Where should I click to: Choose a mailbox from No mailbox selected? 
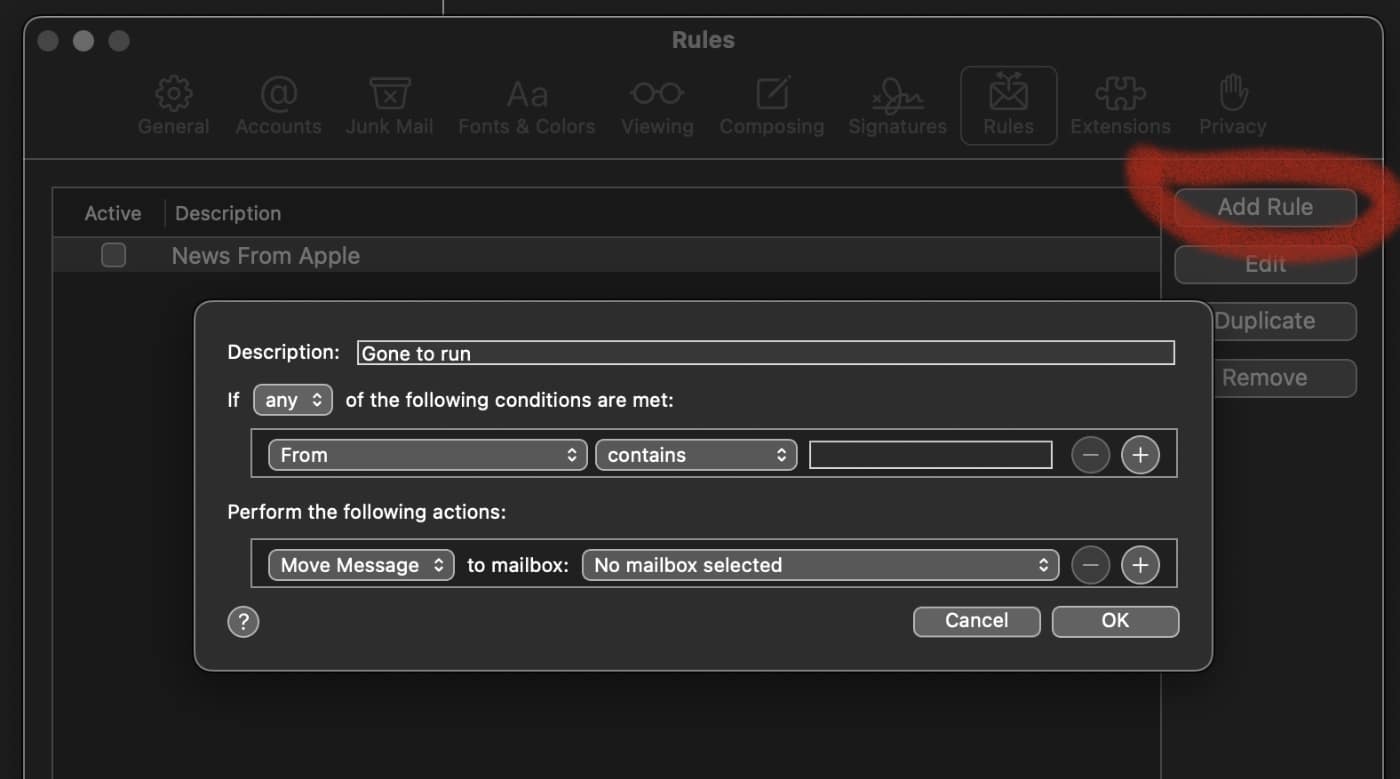[819, 565]
